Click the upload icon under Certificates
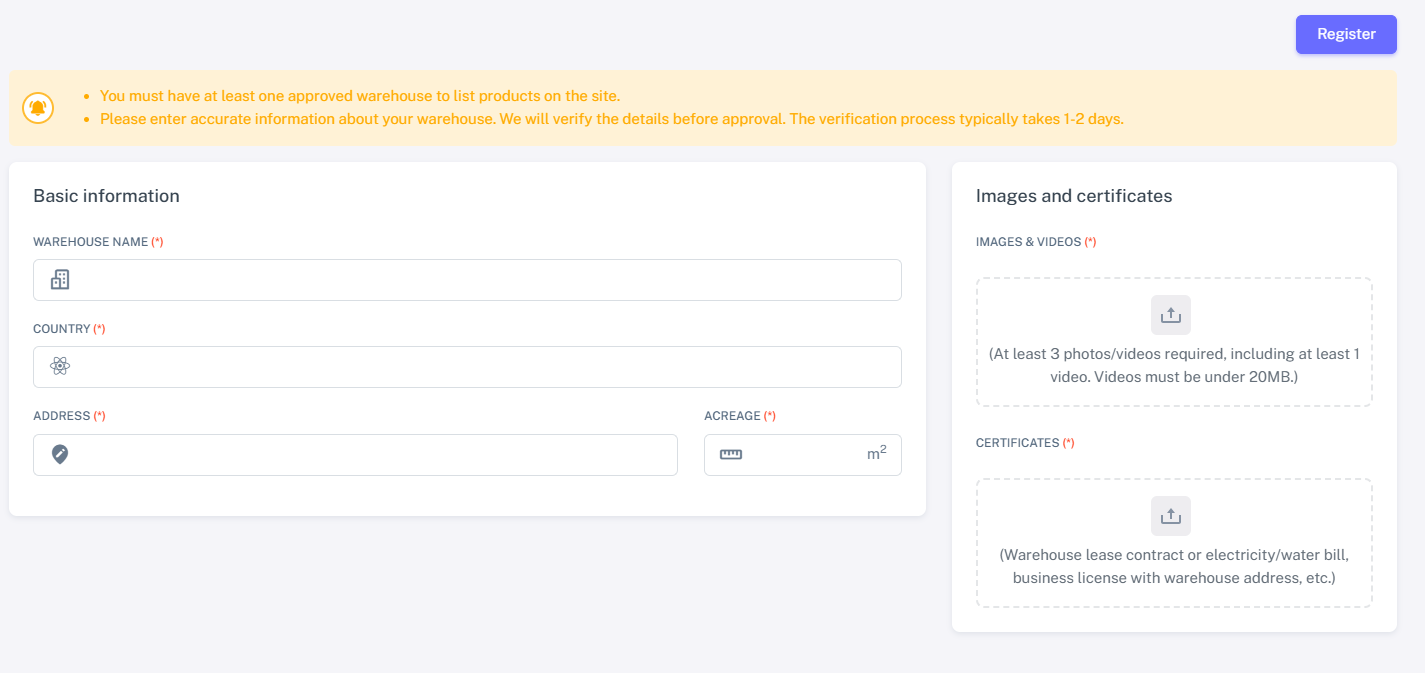Image resolution: width=1425 pixels, height=673 pixels. point(1171,516)
